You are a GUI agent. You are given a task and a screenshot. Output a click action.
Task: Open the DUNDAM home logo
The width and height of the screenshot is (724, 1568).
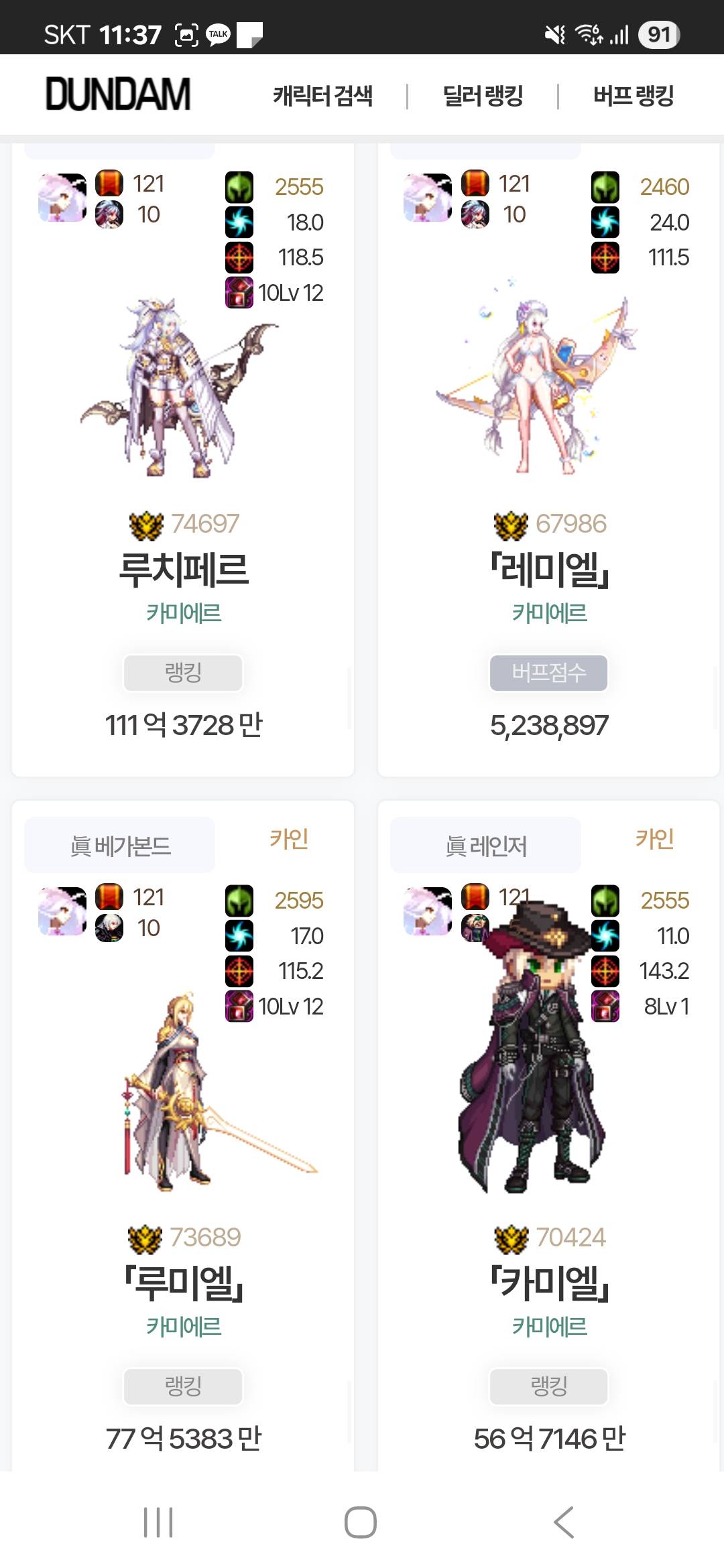[118, 94]
